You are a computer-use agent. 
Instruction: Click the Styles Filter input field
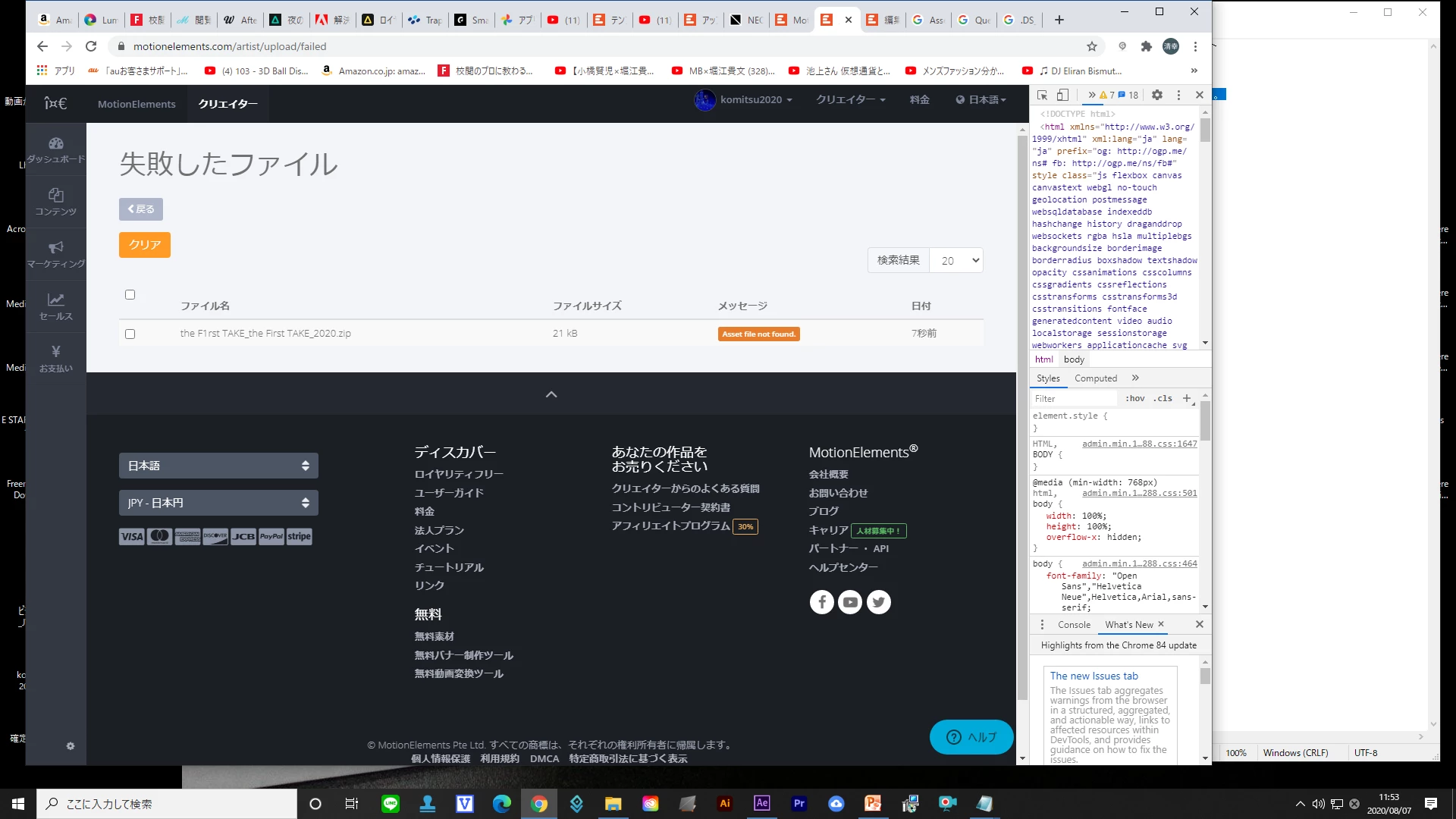coord(1074,398)
